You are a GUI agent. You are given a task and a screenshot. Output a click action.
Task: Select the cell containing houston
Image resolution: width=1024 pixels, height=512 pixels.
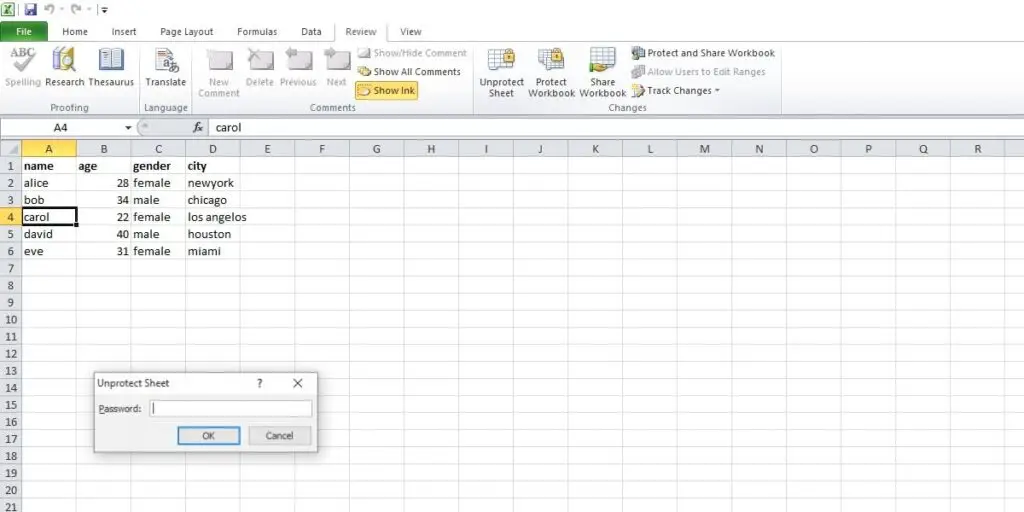[x=213, y=234]
